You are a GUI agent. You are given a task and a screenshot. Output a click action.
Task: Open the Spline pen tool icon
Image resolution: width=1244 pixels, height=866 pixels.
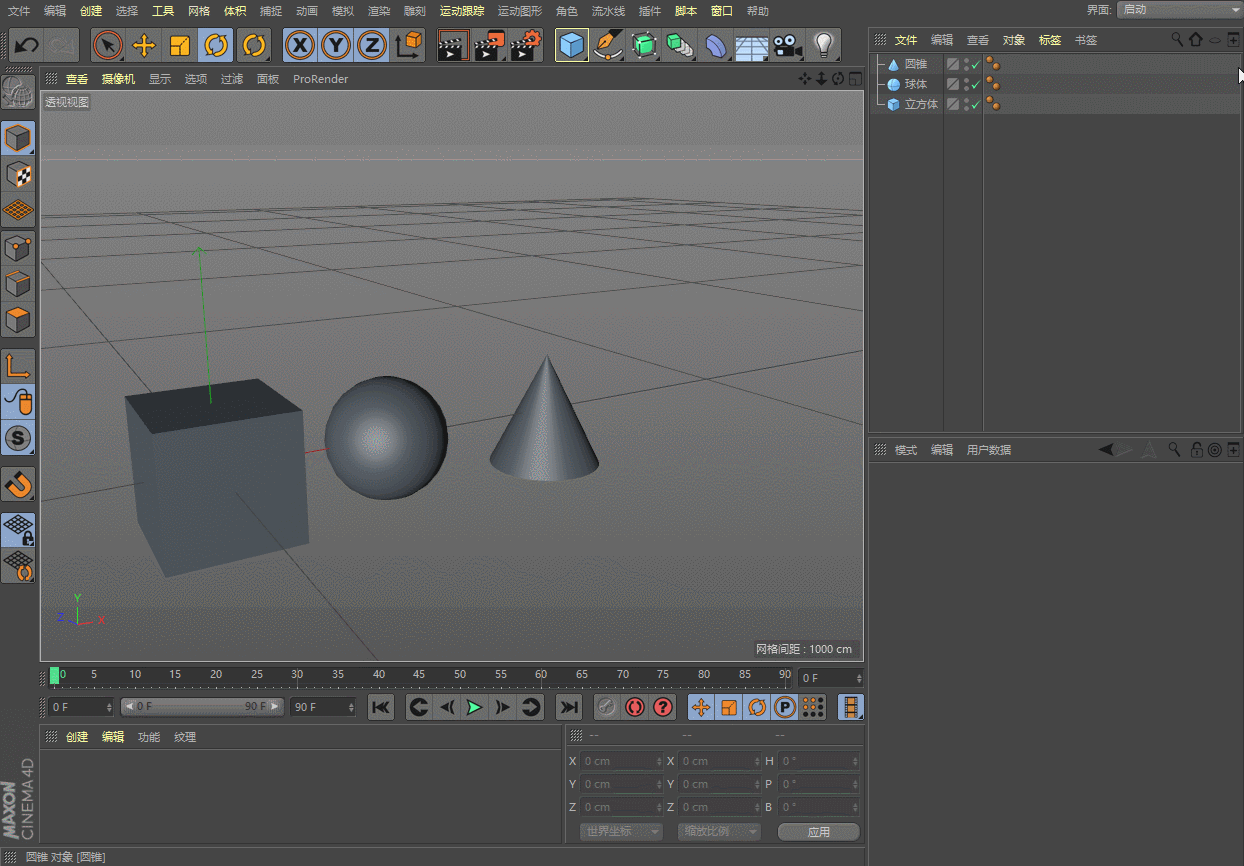coord(608,45)
